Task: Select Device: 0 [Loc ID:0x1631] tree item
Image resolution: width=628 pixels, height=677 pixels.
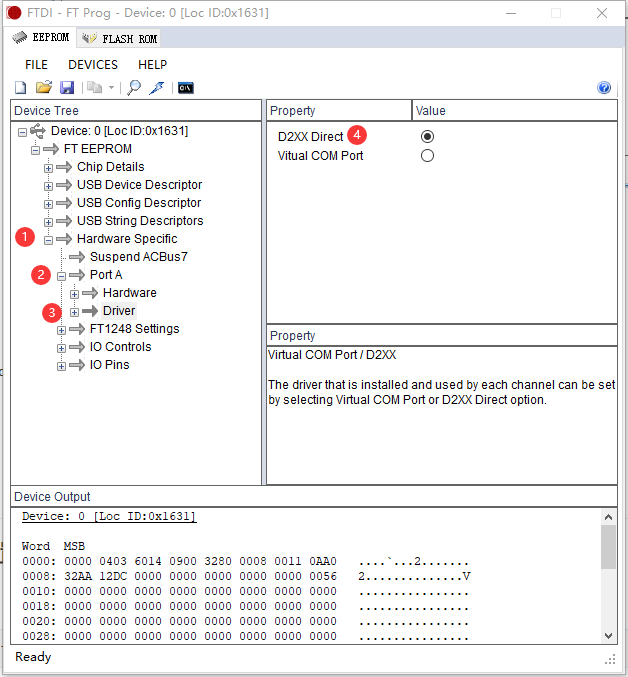Action: tap(119, 131)
